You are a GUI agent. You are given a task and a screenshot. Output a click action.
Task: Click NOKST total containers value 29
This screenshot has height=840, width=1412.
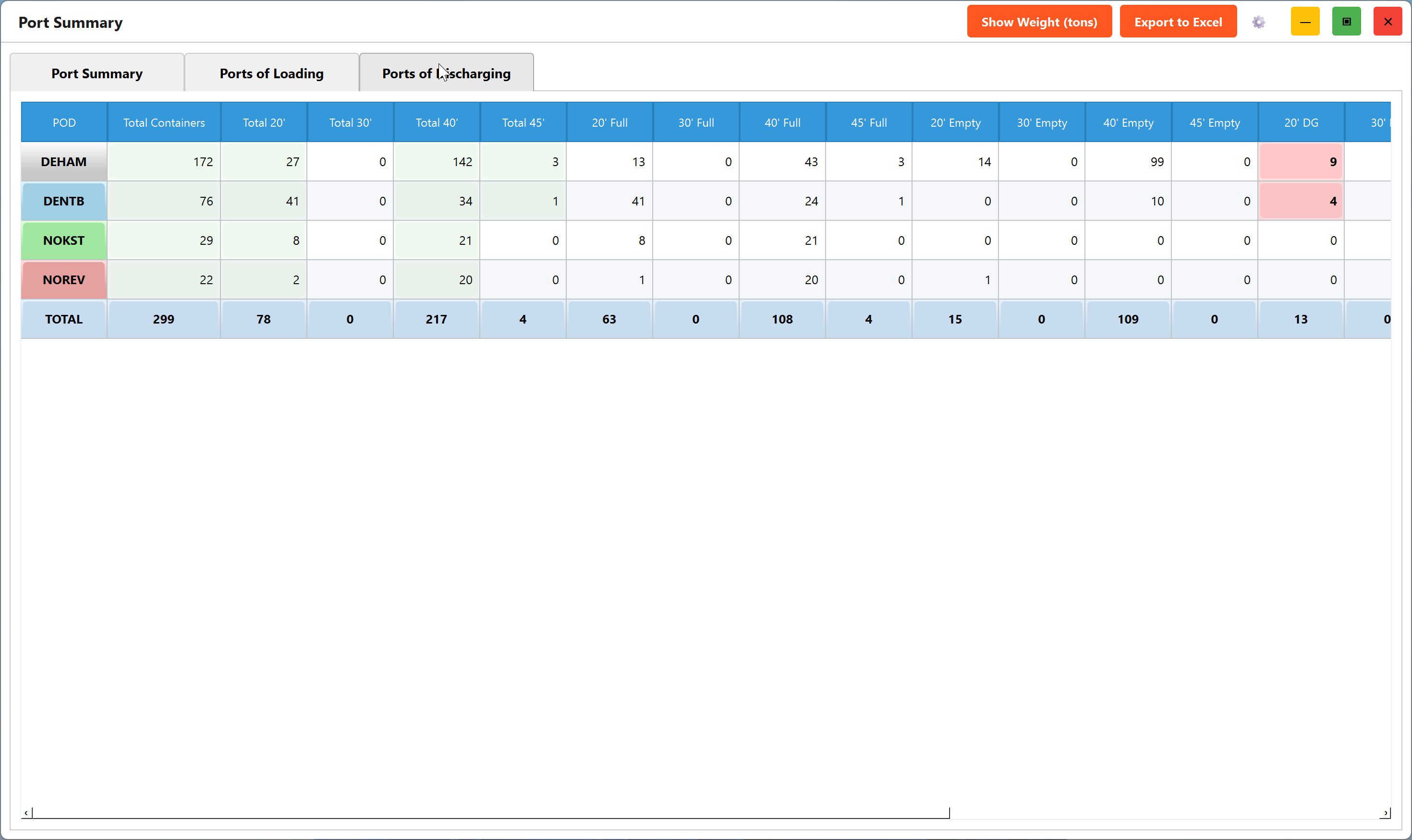pyautogui.click(x=164, y=240)
